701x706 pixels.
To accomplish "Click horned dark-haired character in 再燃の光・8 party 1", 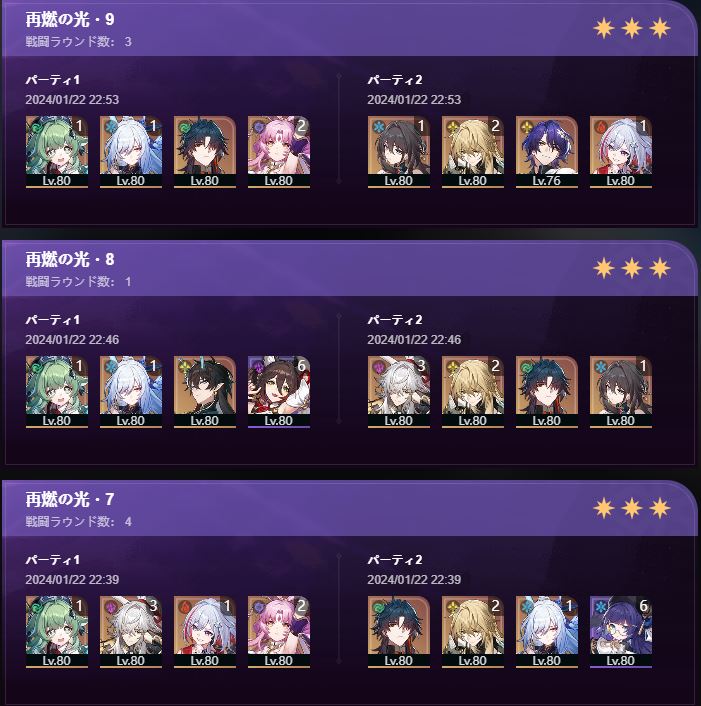I will [x=205, y=392].
